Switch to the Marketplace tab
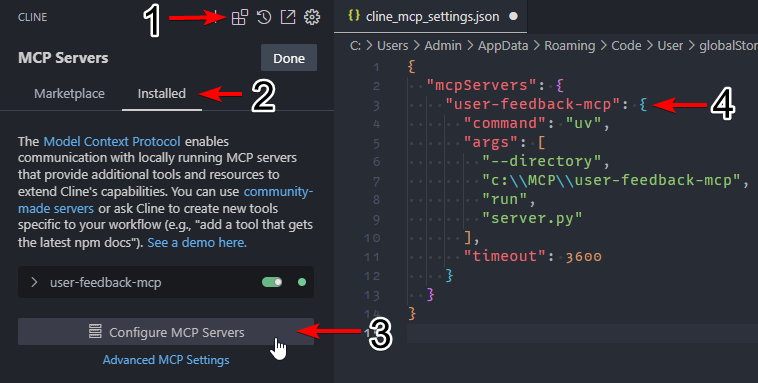Image resolution: width=758 pixels, height=383 pixels. (69, 93)
